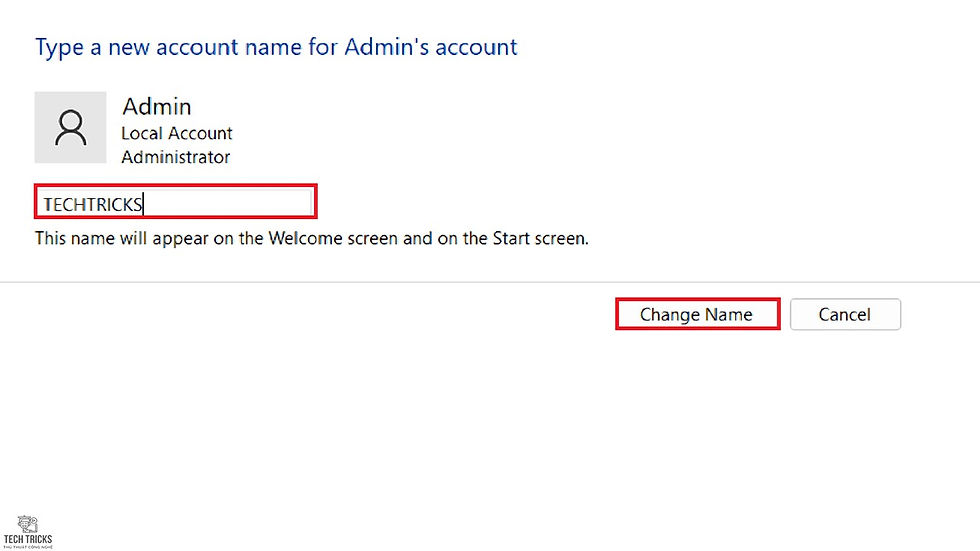
Task: Click the words Start screen in description
Action: [x=539, y=238]
